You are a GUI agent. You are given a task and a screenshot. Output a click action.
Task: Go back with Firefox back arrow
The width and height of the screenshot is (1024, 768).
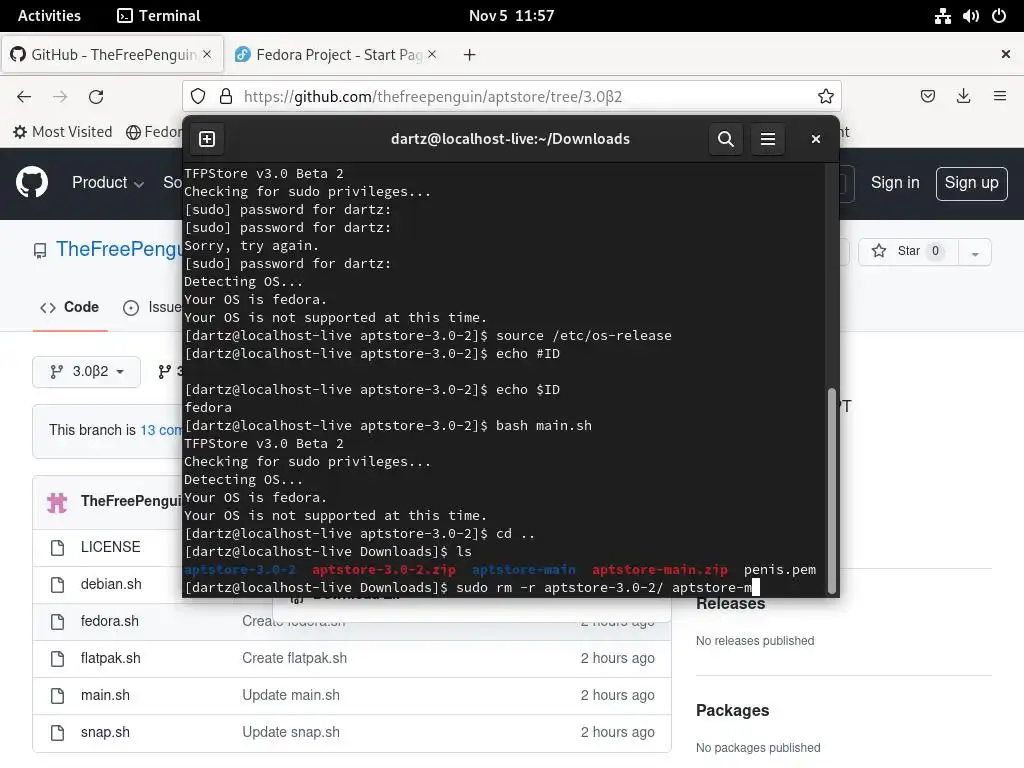[24, 97]
